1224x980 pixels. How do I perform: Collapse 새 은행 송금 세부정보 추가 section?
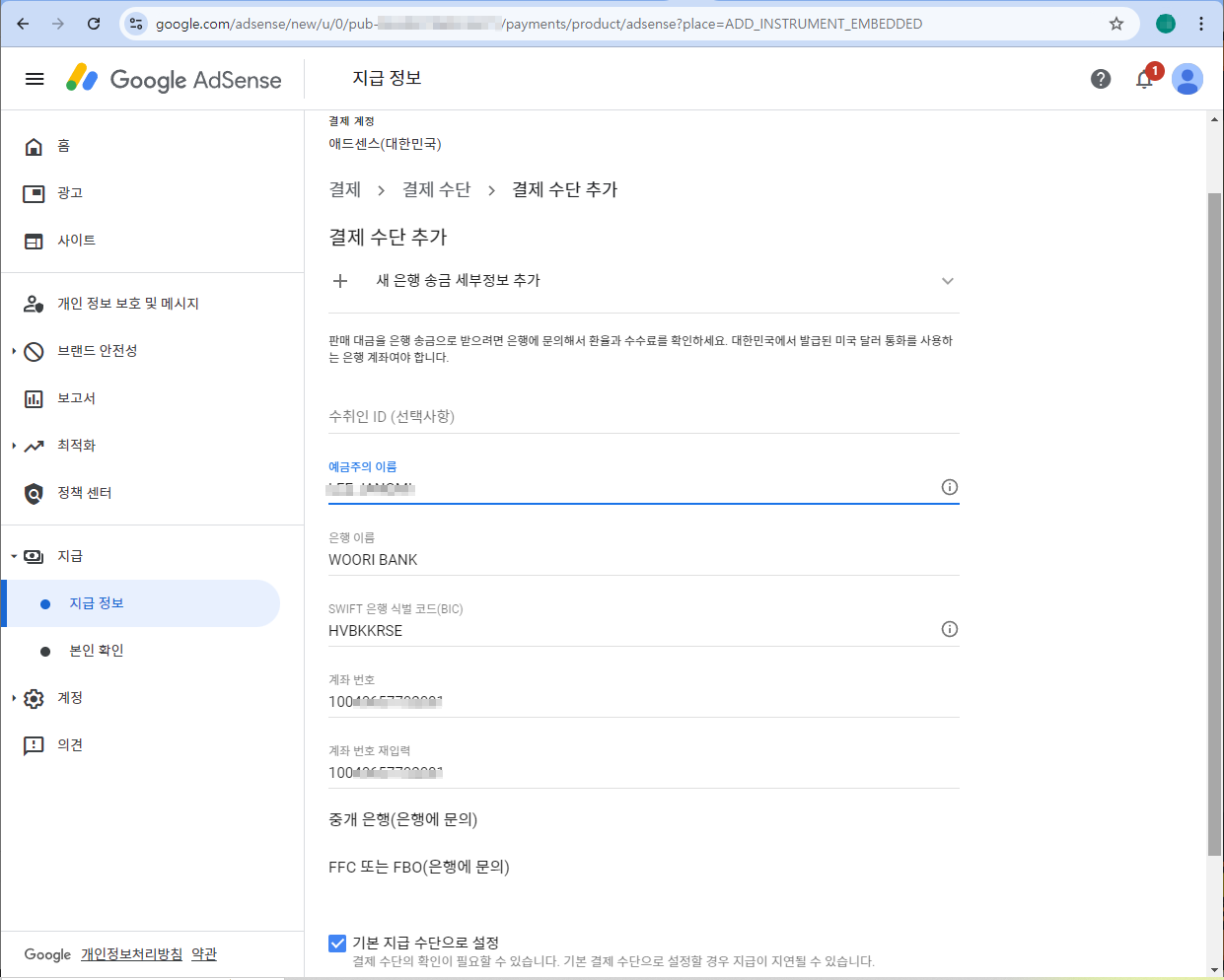point(948,280)
